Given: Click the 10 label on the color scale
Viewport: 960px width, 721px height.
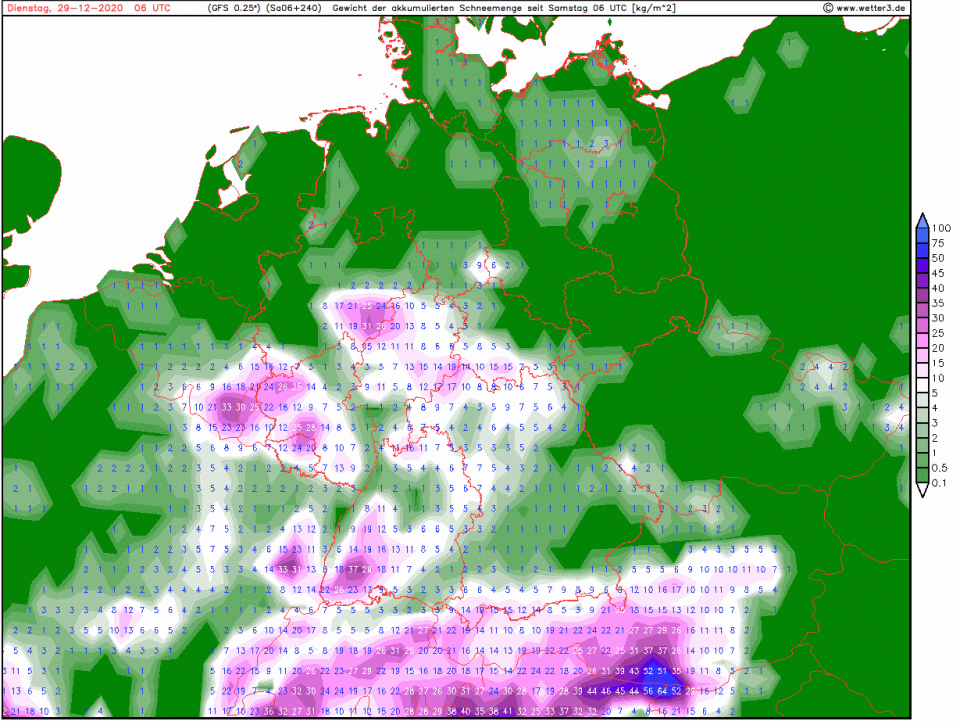Looking at the screenshot, I should tap(938, 378).
